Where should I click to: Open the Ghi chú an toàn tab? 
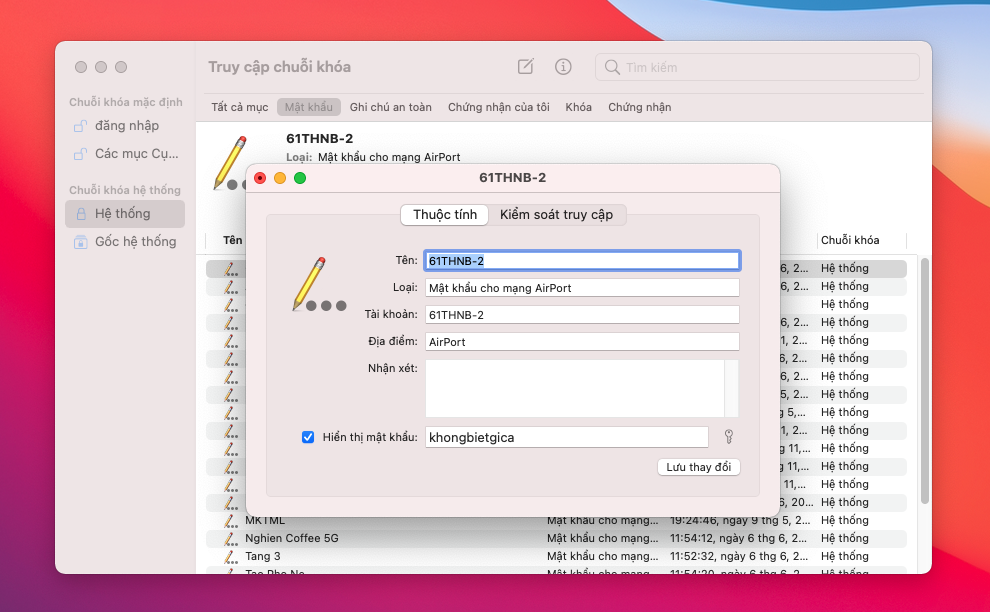(391, 107)
